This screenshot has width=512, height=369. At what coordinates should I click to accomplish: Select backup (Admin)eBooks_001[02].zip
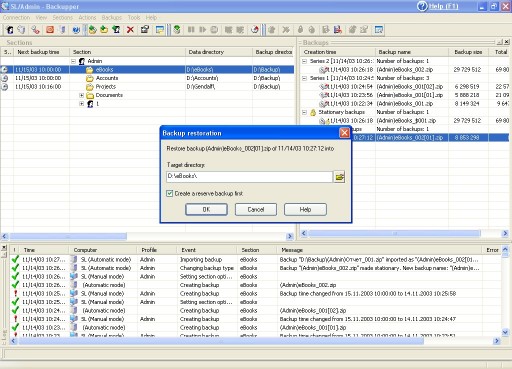tap(404, 87)
